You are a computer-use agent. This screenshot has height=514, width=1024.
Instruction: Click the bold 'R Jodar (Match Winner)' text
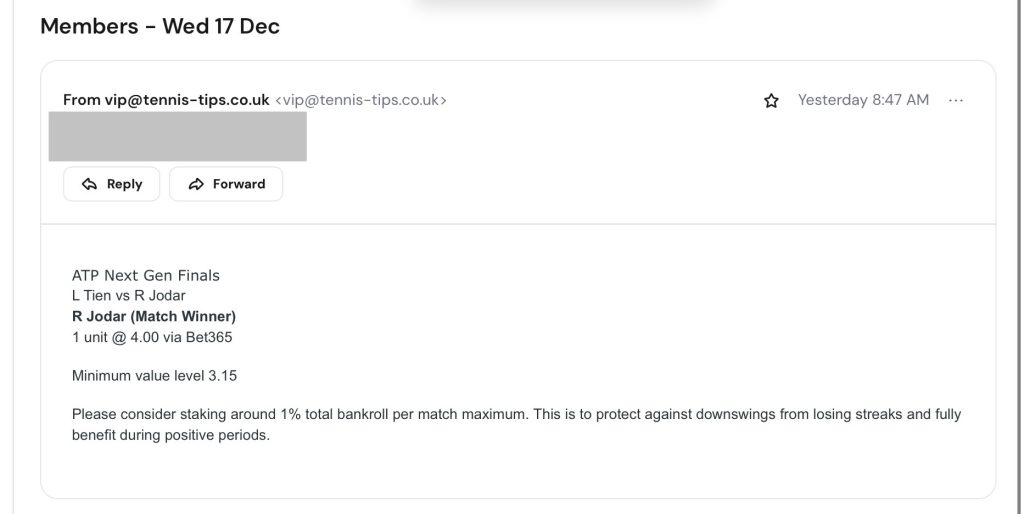[154, 317]
